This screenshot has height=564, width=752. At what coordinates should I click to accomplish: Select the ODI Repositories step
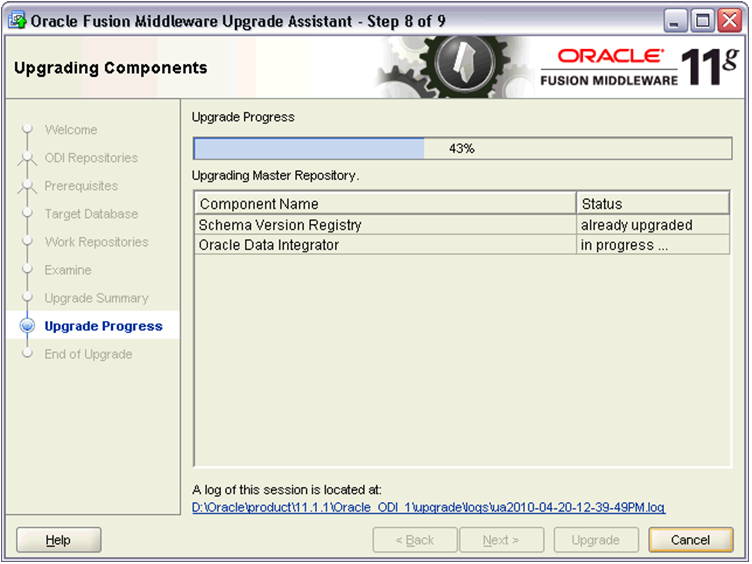coord(91,158)
